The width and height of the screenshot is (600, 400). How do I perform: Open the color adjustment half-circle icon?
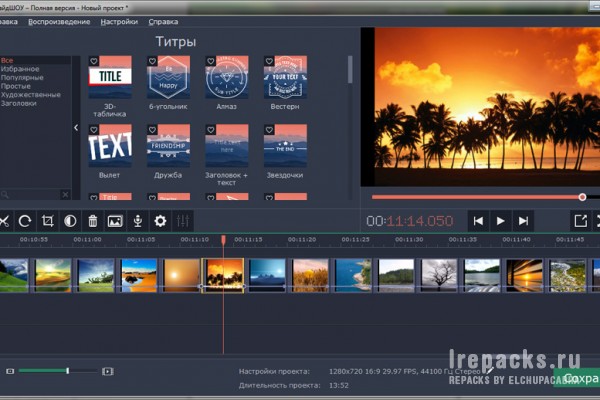click(70, 221)
